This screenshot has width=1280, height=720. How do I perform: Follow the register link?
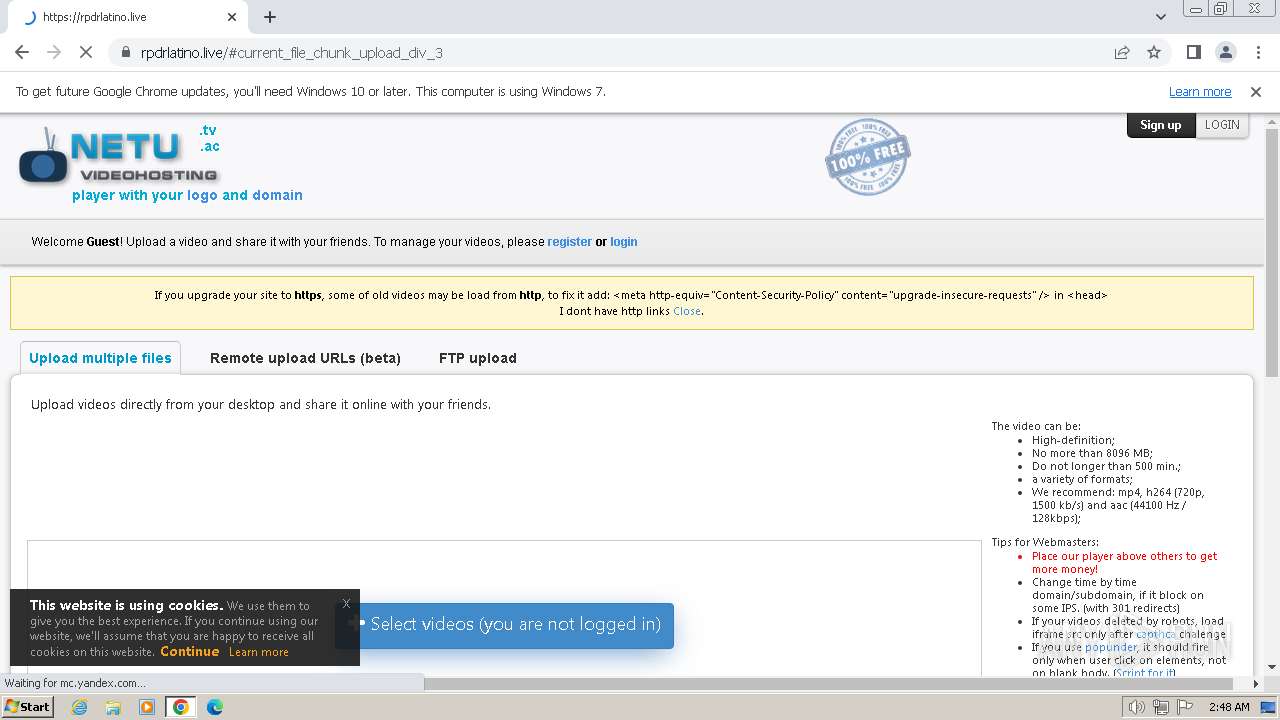pyautogui.click(x=569, y=242)
